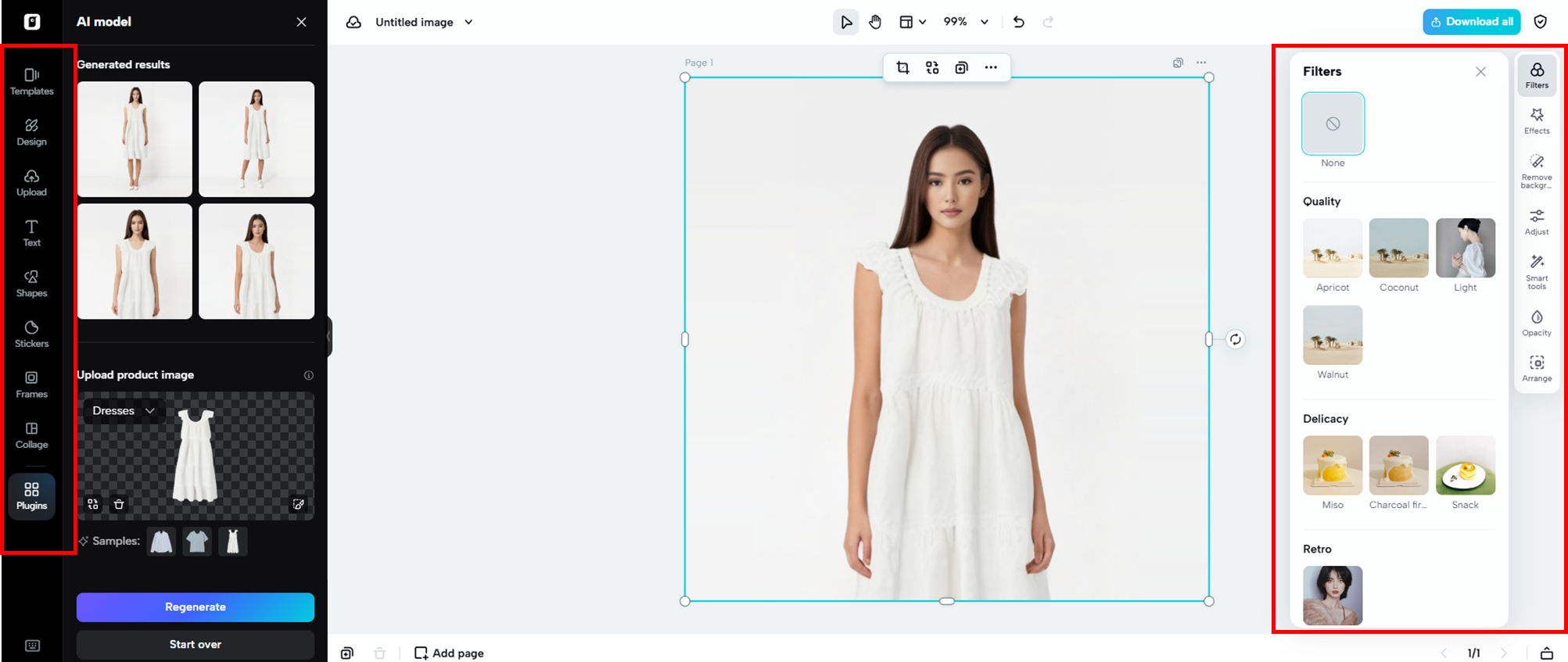This screenshot has width=1568, height=662.
Task: Open the Frames panel
Action: coord(32,385)
